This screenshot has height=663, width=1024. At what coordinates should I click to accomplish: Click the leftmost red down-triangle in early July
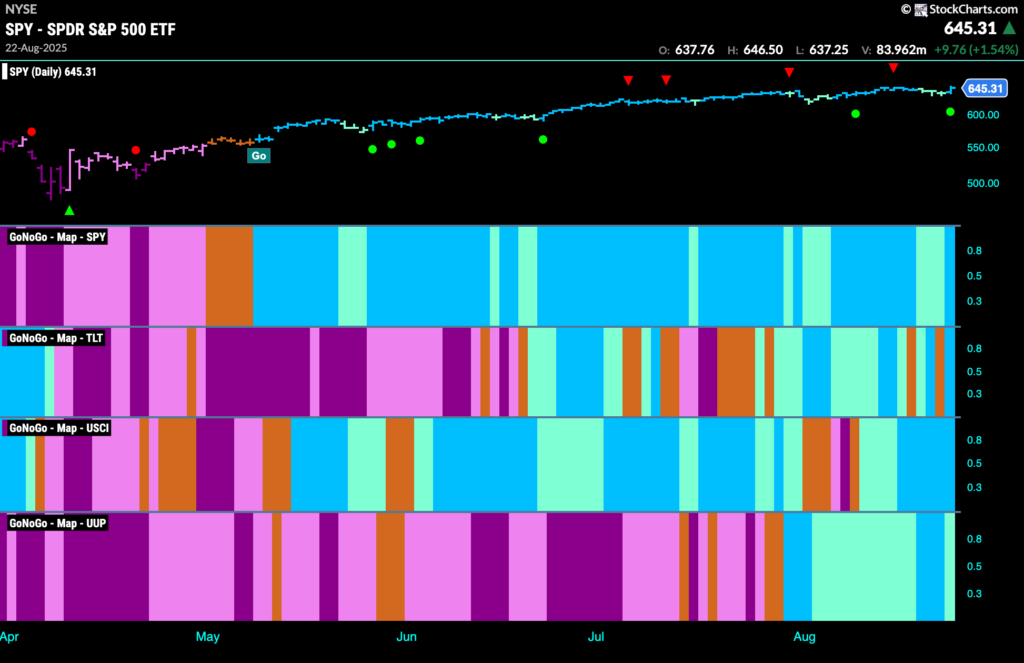(628, 80)
